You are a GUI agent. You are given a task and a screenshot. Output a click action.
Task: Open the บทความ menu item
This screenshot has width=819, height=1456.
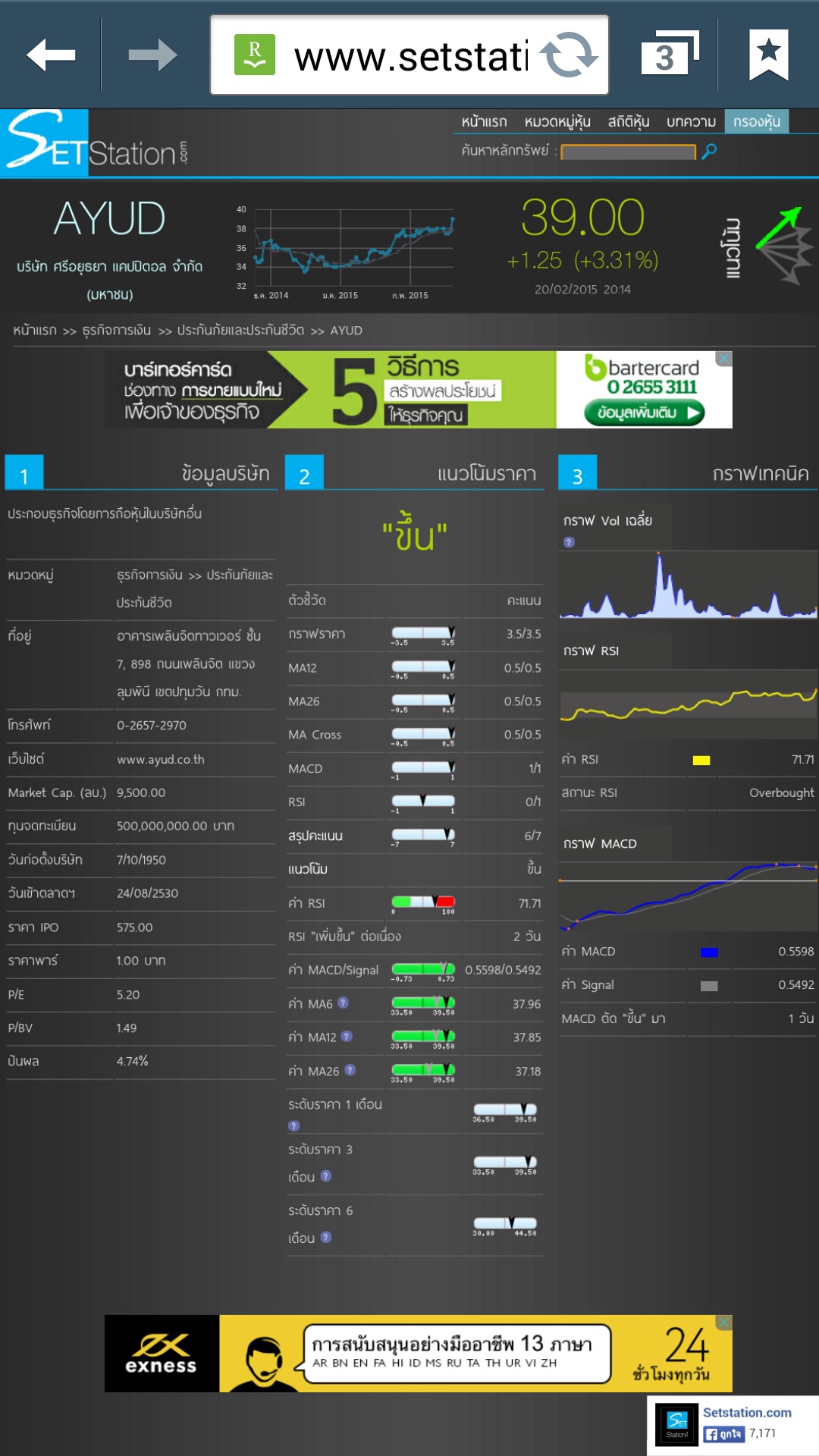(691, 121)
